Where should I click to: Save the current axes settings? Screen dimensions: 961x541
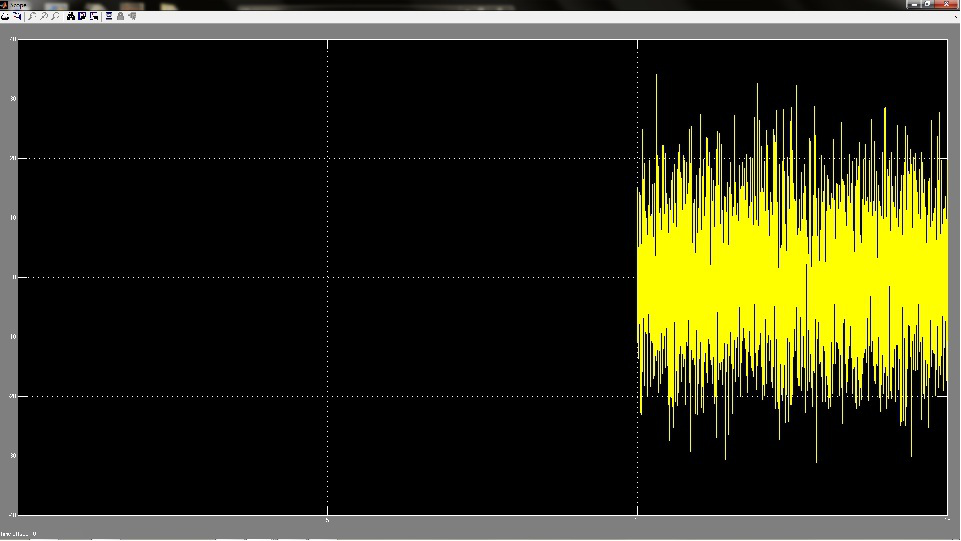pyautogui.click(x=82, y=16)
